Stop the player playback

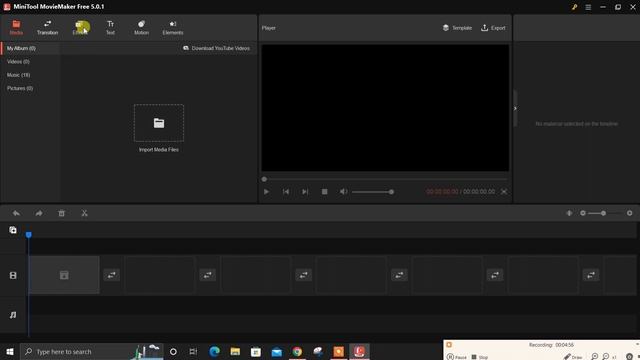(324, 191)
